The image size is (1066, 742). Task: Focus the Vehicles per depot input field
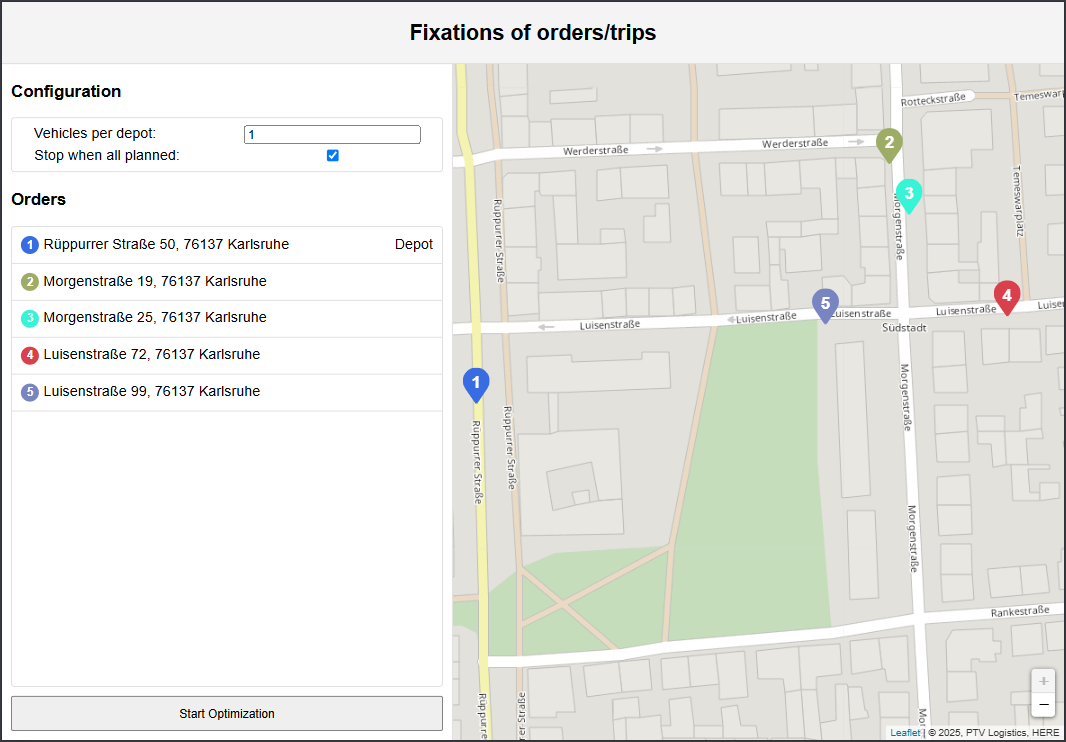pos(332,134)
